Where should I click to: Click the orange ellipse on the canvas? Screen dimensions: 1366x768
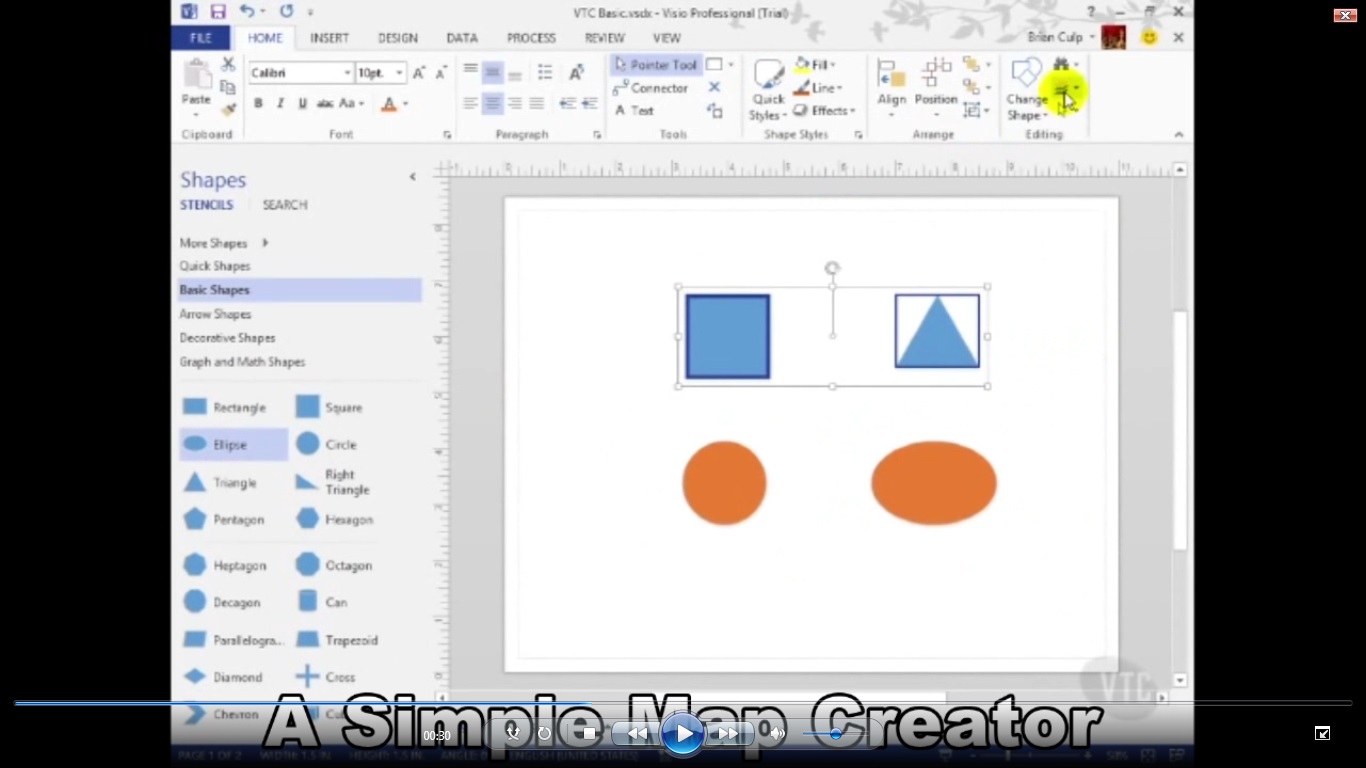click(x=933, y=483)
